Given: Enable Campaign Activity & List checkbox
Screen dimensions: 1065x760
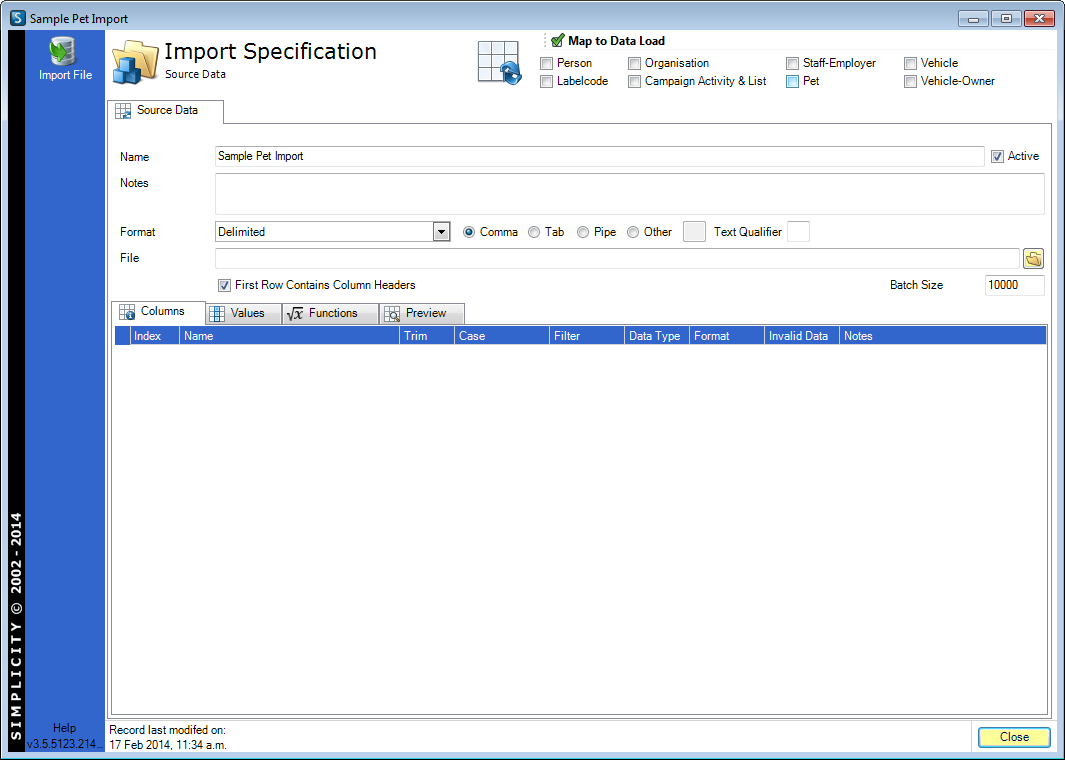Looking at the screenshot, I should click(x=634, y=82).
